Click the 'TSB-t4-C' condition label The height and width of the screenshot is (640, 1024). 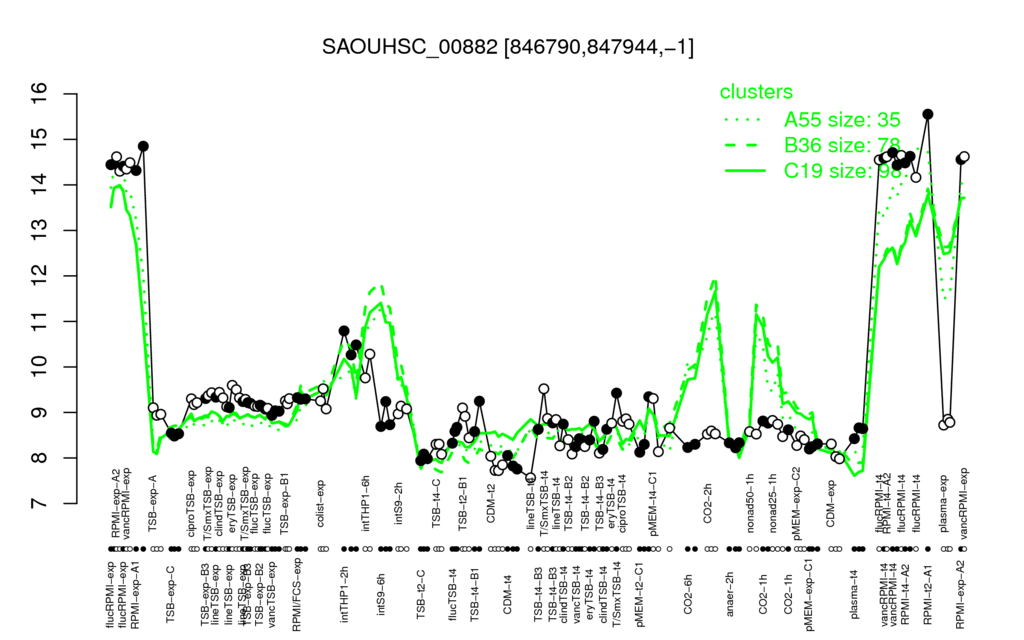[436, 503]
